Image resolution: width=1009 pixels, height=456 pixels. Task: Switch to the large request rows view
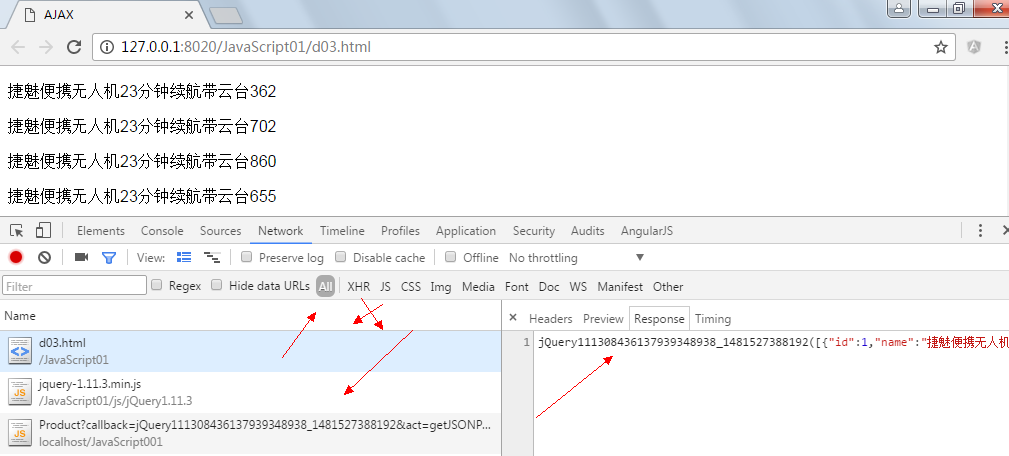click(184, 257)
